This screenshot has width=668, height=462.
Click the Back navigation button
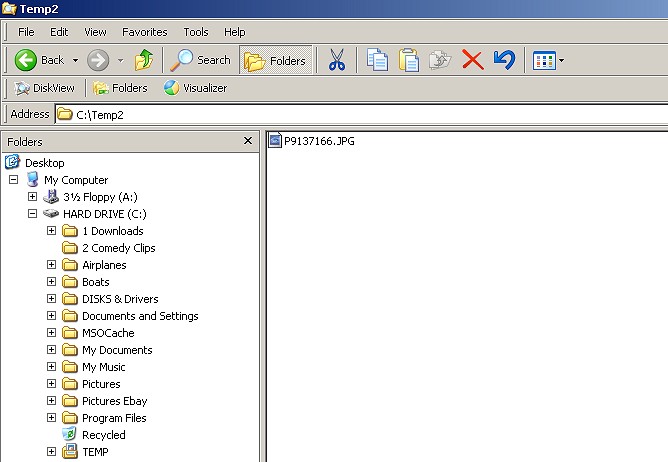[40, 60]
